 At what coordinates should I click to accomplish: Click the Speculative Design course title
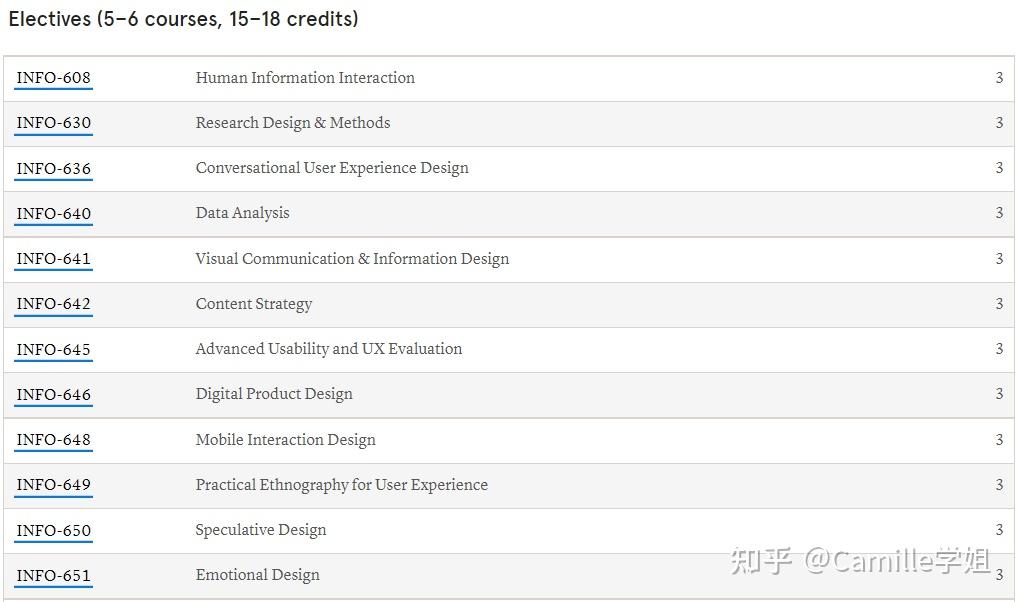click(261, 530)
